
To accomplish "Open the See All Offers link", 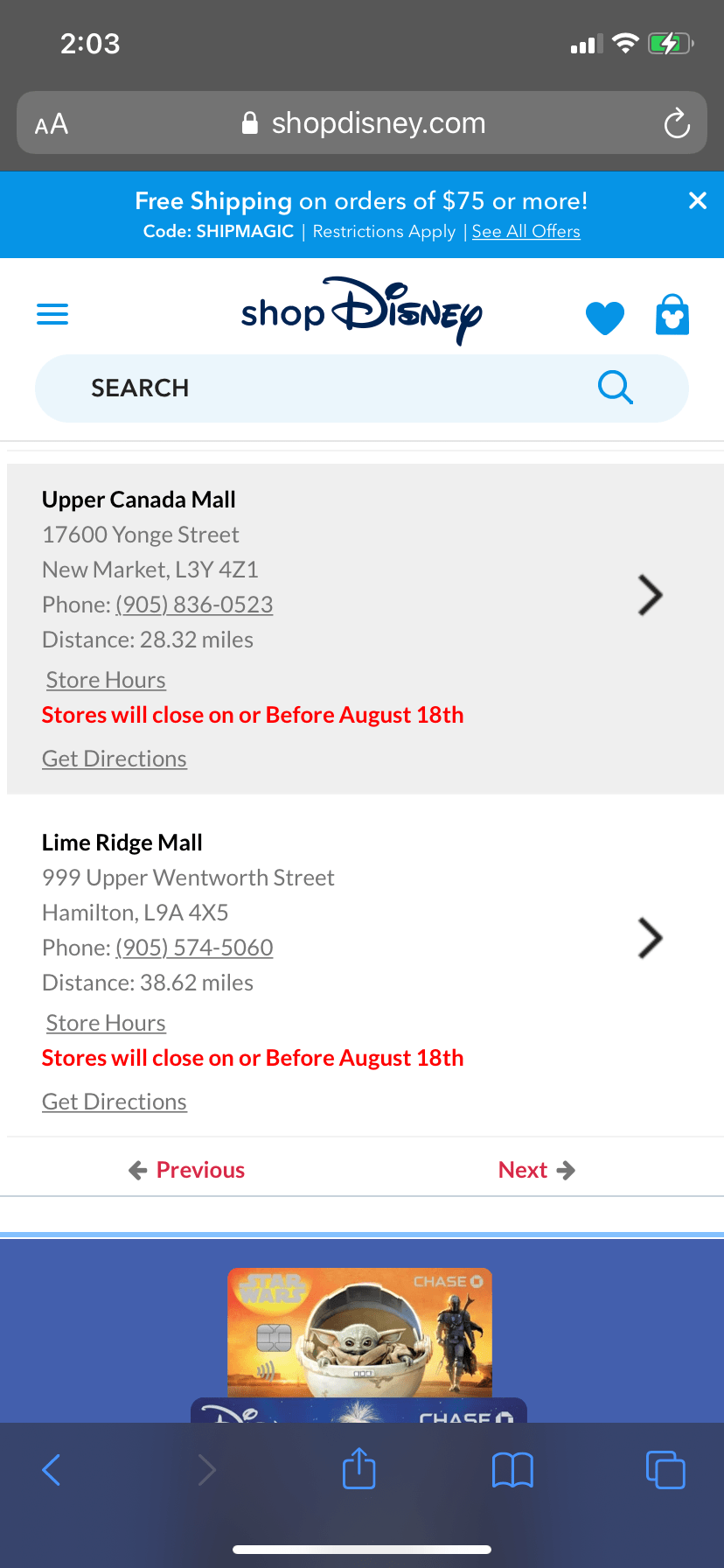I will pyautogui.click(x=526, y=232).
